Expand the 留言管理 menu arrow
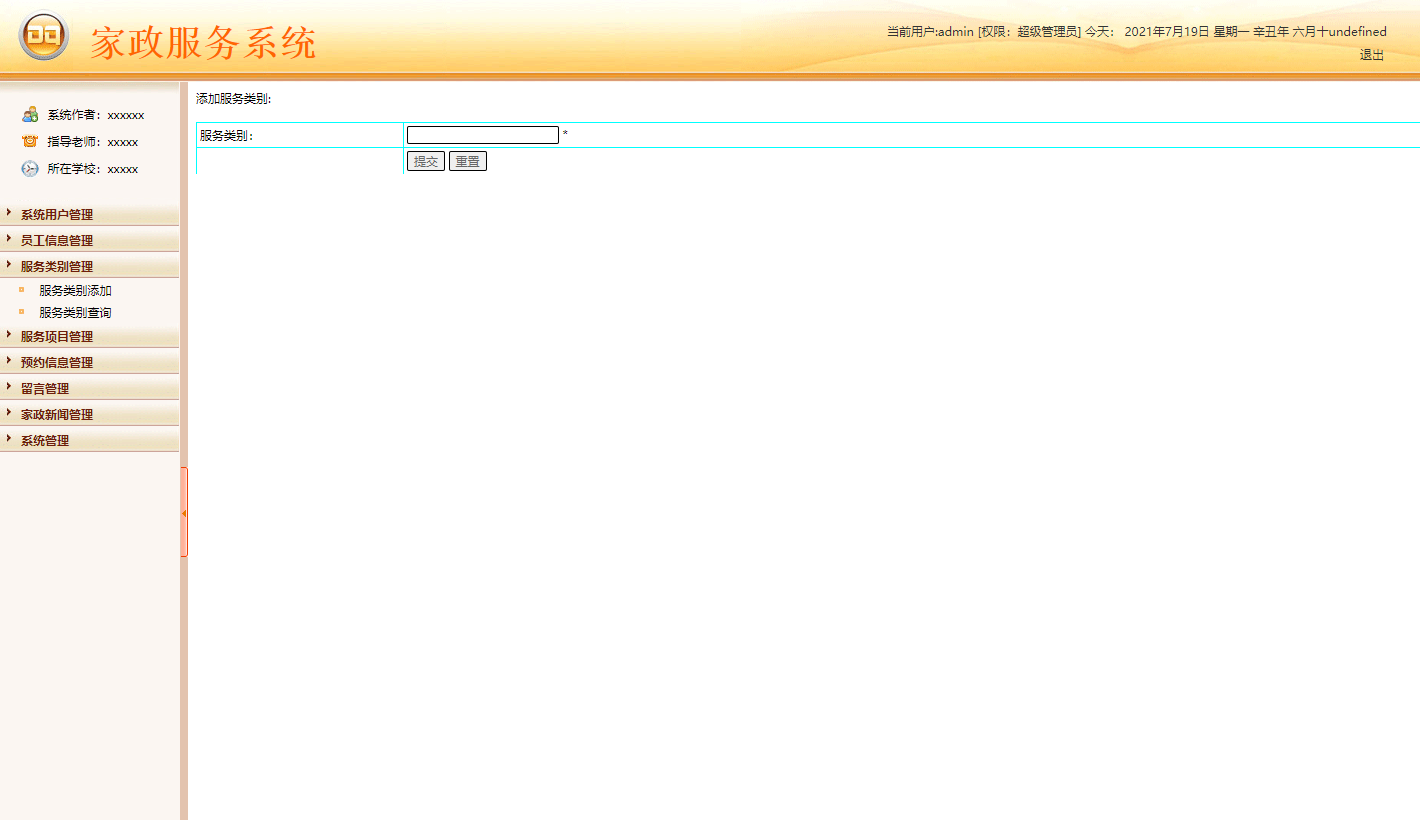 coord(9,386)
